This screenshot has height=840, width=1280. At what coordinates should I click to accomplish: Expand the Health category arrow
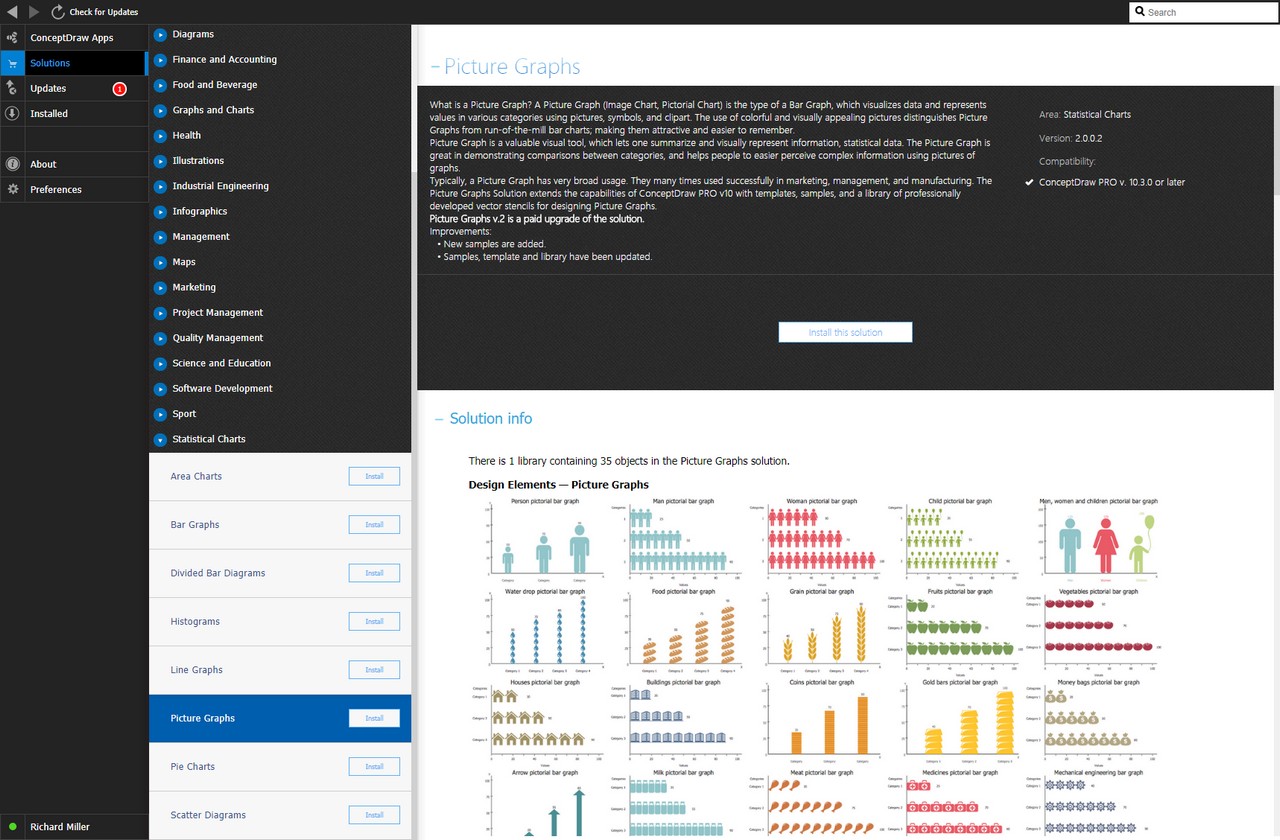point(160,135)
